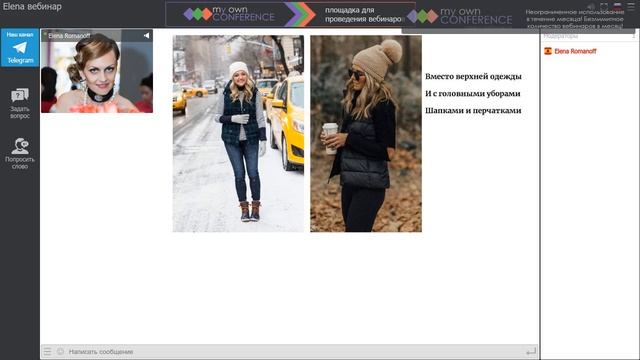Open the emoji smiley picker
The height and width of the screenshot is (360, 640).
click(60, 351)
